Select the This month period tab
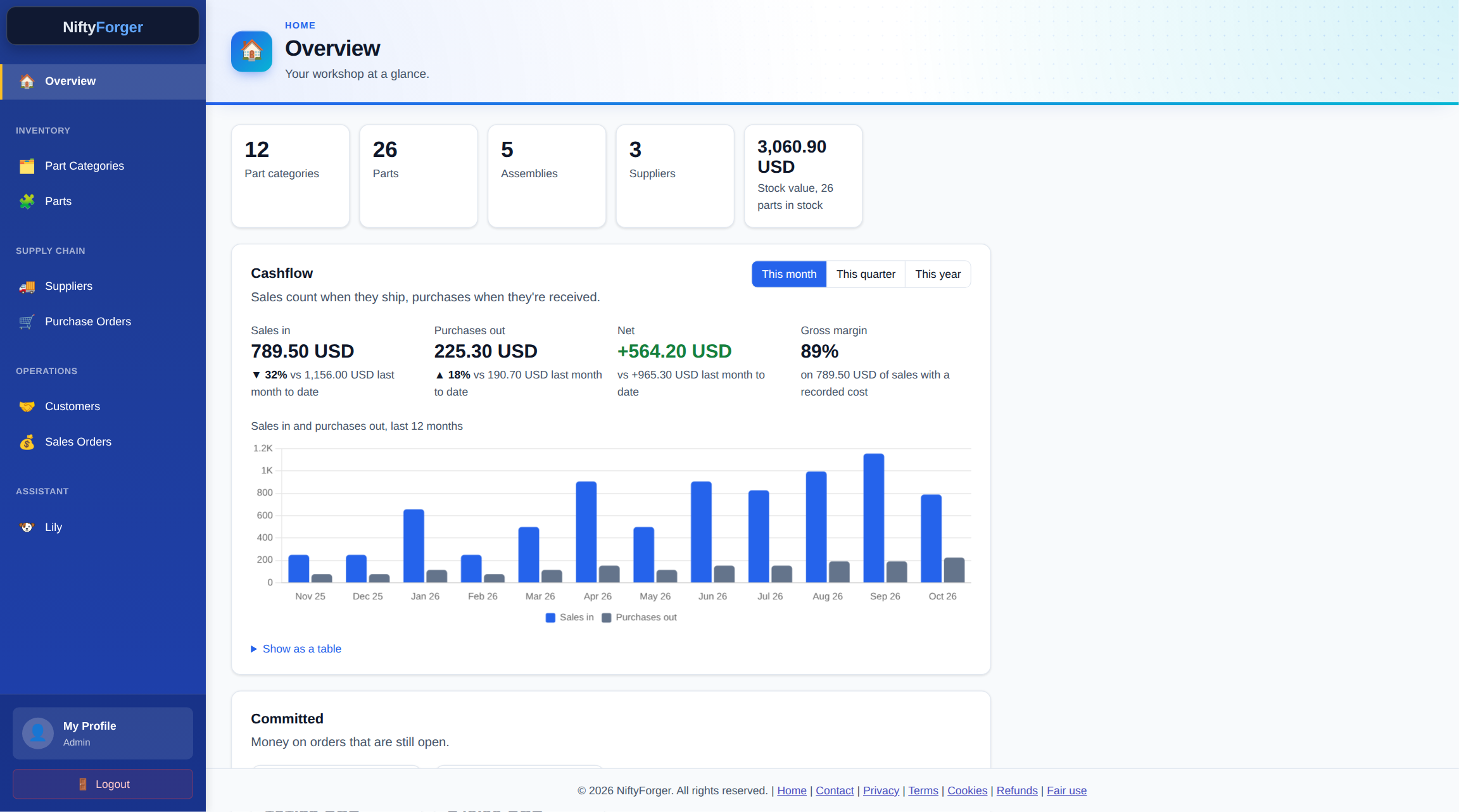This screenshot has height=812, width=1459. tap(789, 274)
